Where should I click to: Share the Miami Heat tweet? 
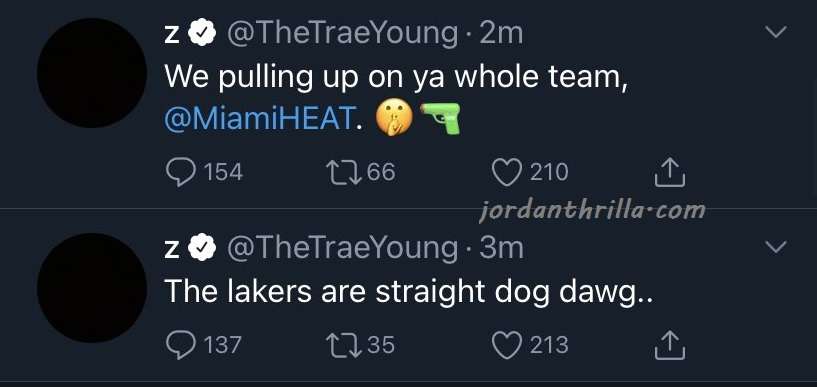pos(670,172)
